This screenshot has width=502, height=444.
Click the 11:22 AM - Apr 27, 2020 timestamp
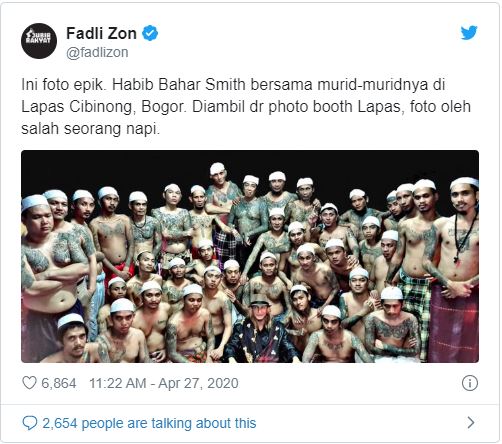164,383
